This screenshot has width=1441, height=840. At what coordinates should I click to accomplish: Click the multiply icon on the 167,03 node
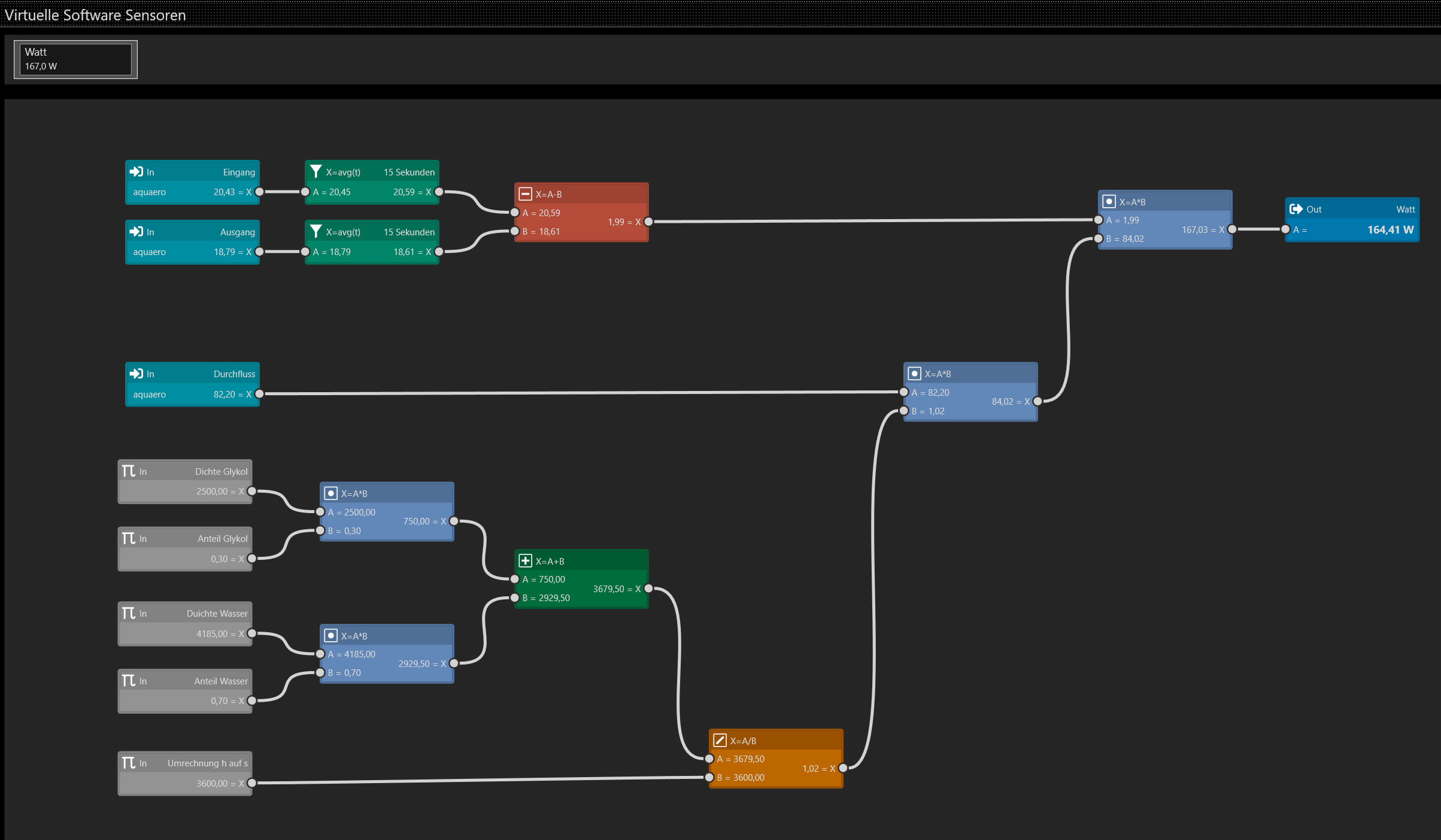[1109, 202]
